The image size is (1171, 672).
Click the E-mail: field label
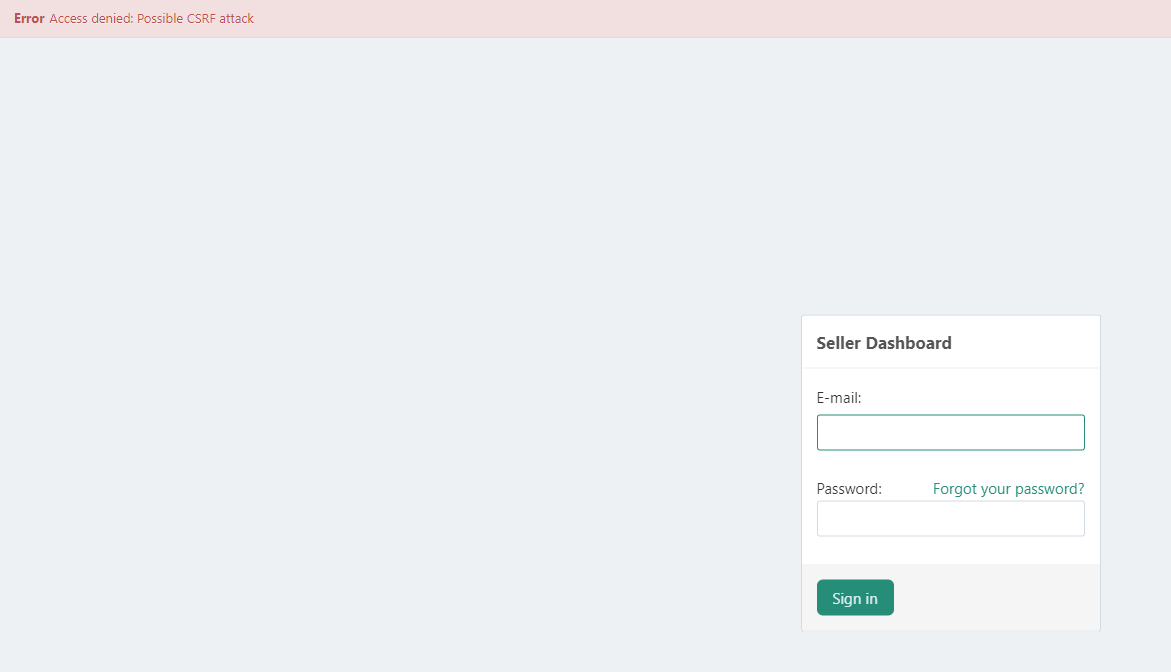coord(839,398)
